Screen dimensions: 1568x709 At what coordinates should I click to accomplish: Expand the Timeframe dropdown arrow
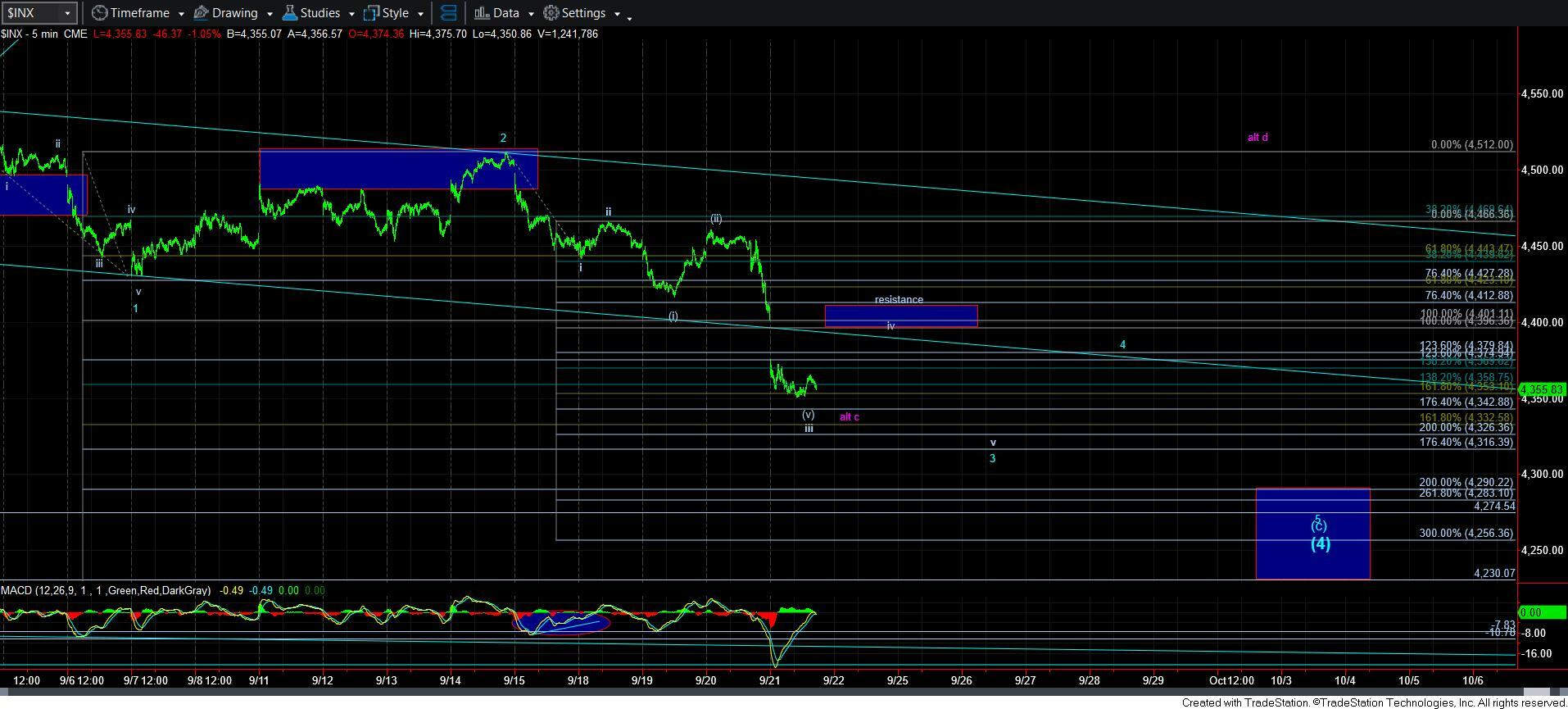pyautogui.click(x=181, y=14)
